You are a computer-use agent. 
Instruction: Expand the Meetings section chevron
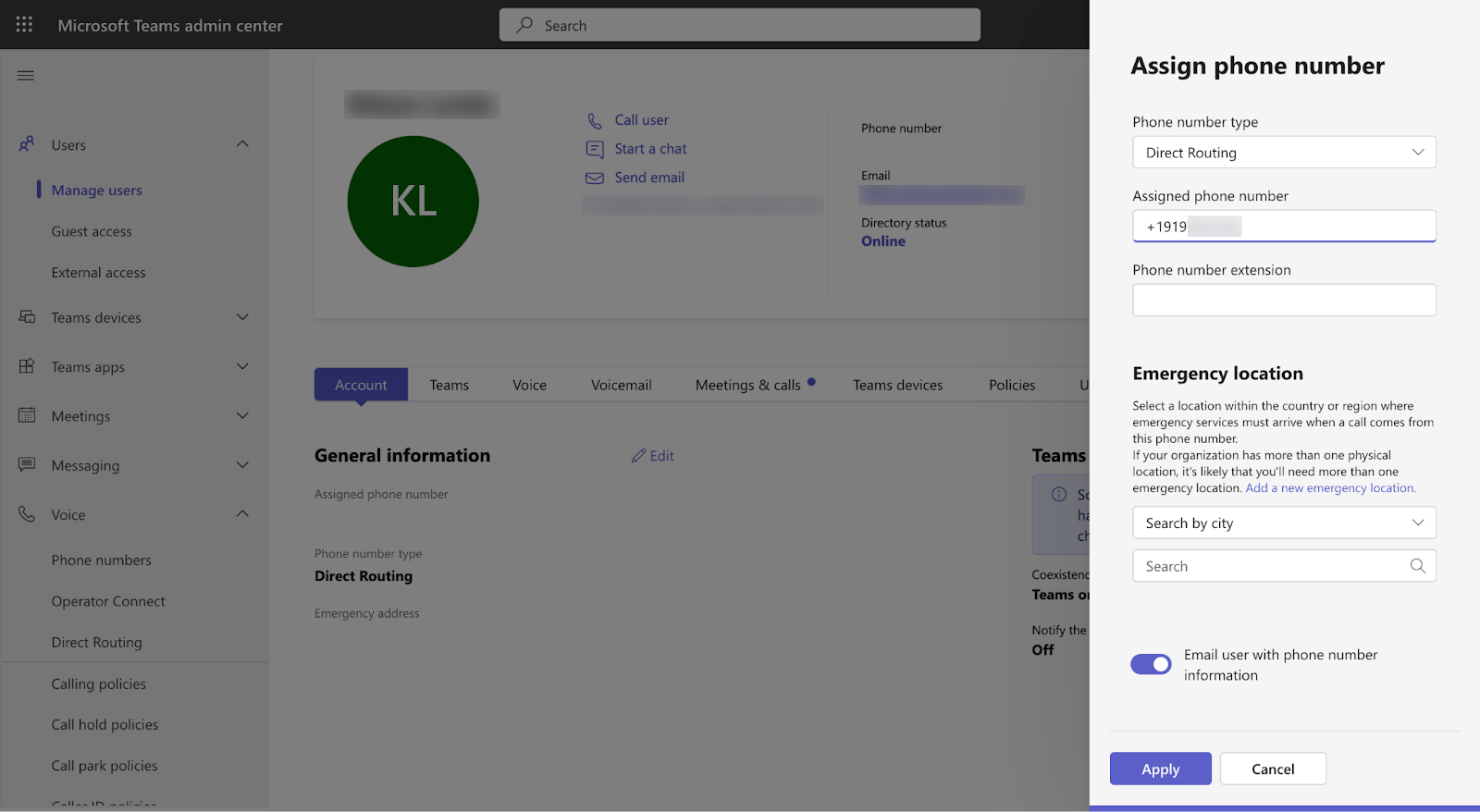[x=242, y=415]
